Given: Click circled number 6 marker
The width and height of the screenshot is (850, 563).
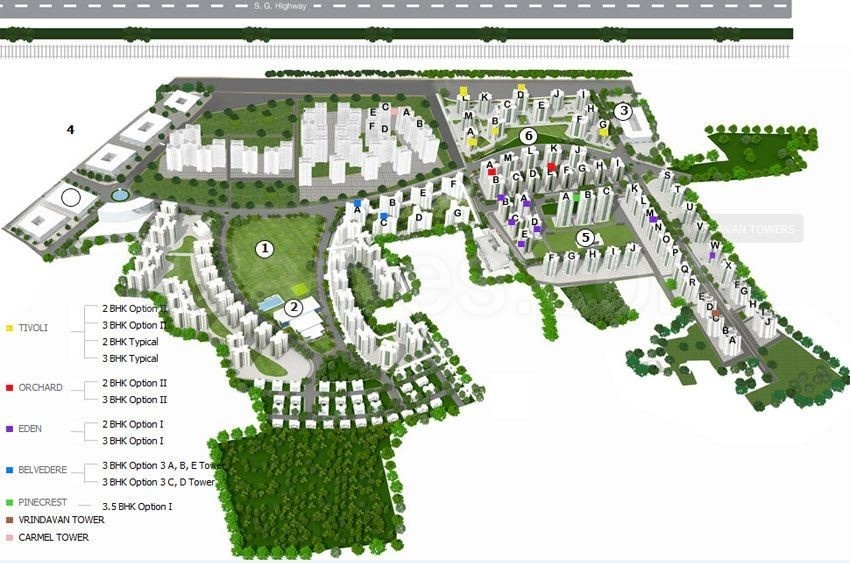Looking at the screenshot, I should [529, 136].
